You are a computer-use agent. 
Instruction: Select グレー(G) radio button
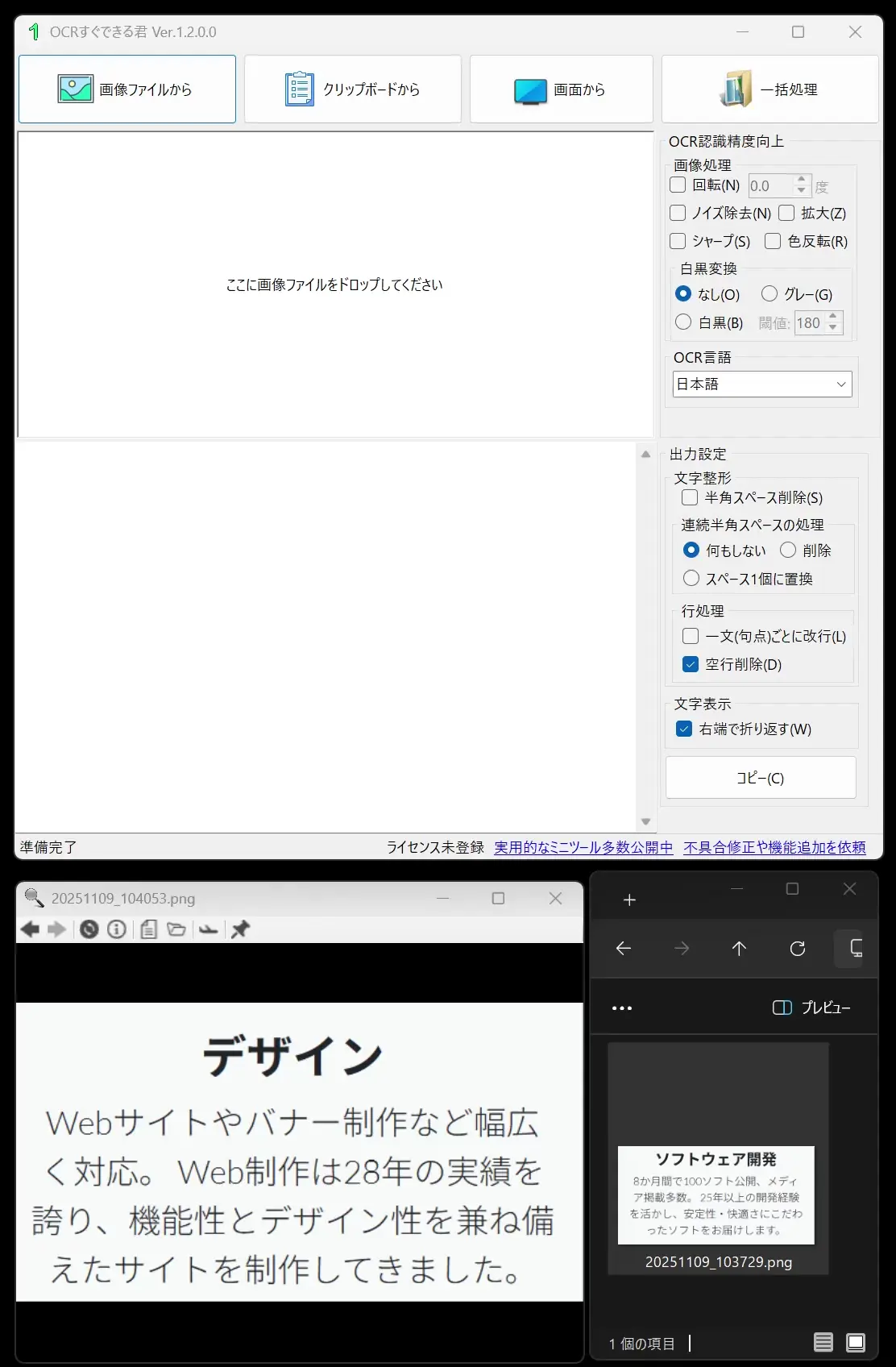[x=769, y=293]
